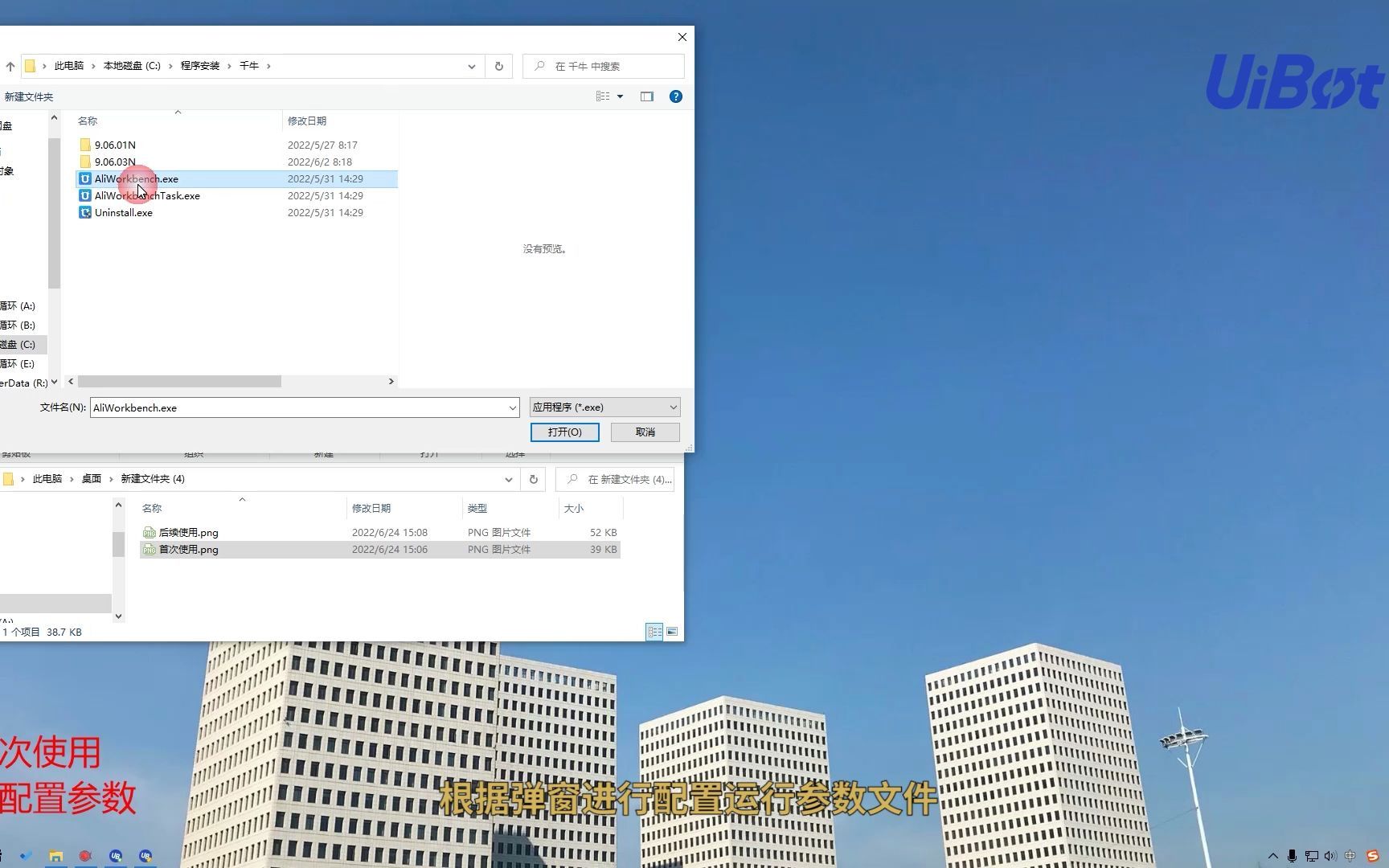Click 新建文件夹 in dialog toolbar

click(28, 97)
